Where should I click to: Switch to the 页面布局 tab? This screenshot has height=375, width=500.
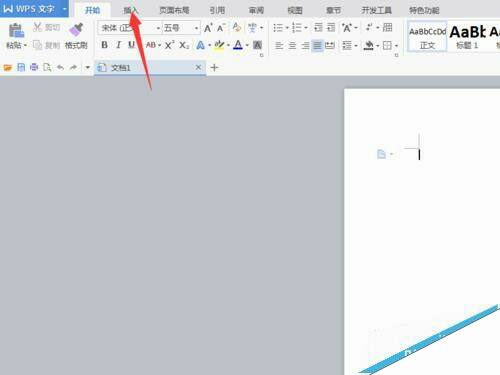pyautogui.click(x=174, y=10)
